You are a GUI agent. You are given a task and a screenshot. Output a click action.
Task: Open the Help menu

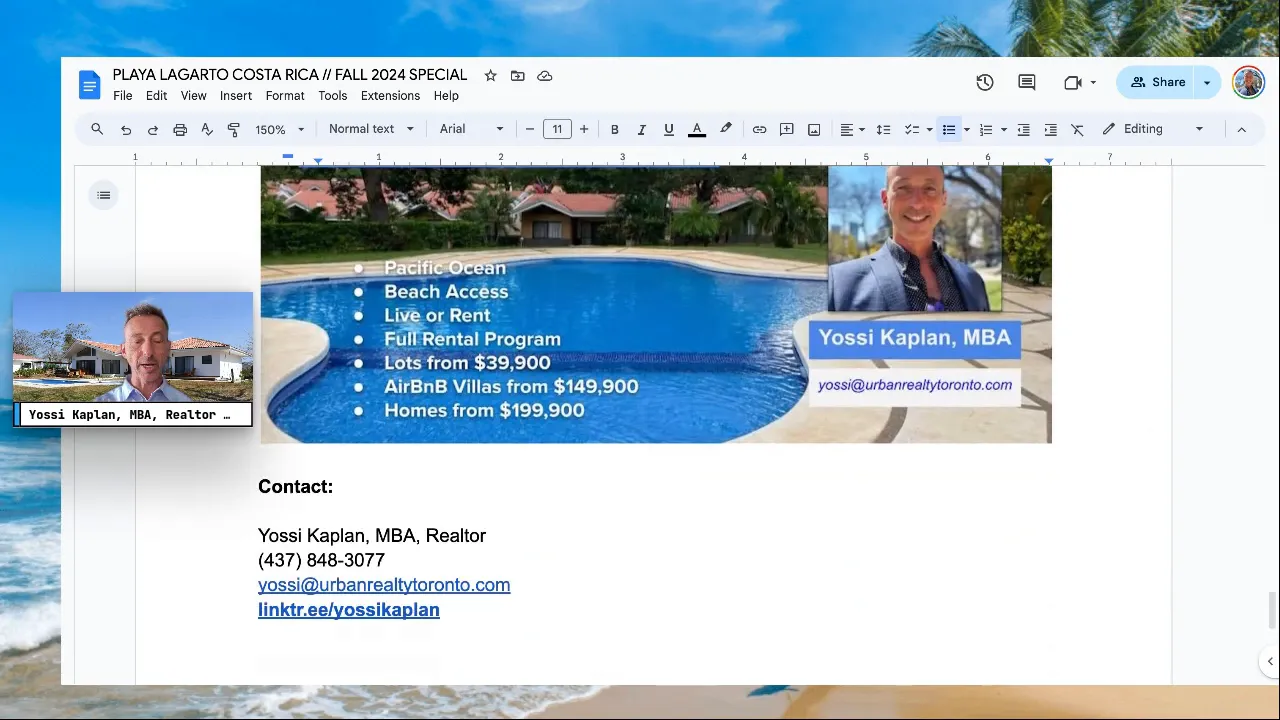pos(446,96)
